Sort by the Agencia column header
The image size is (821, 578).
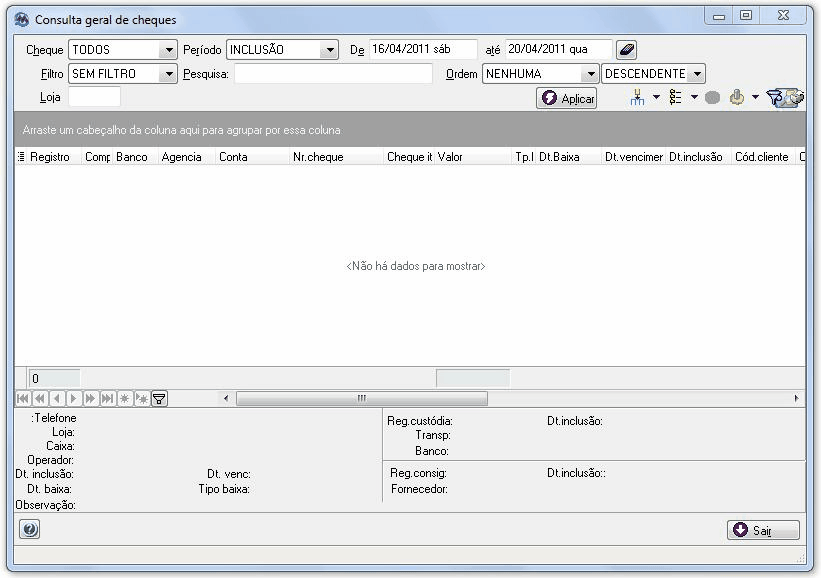pyautogui.click(x=186, y=157)
